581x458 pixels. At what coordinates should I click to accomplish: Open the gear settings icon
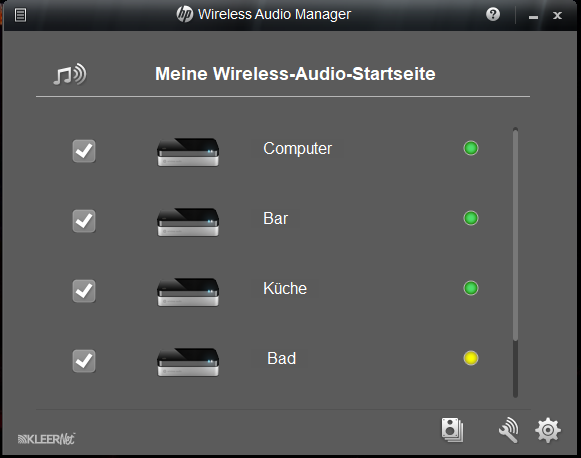point(548,430)
